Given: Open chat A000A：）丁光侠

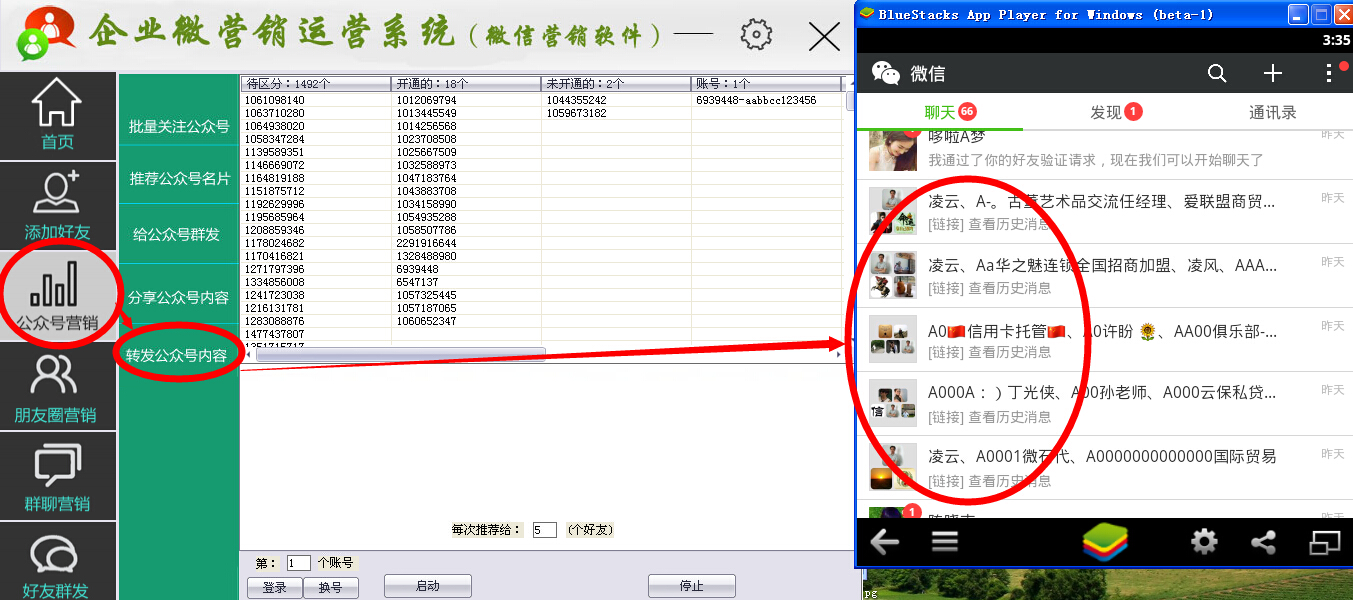Looking at the screenshot, I should 1105,404.
